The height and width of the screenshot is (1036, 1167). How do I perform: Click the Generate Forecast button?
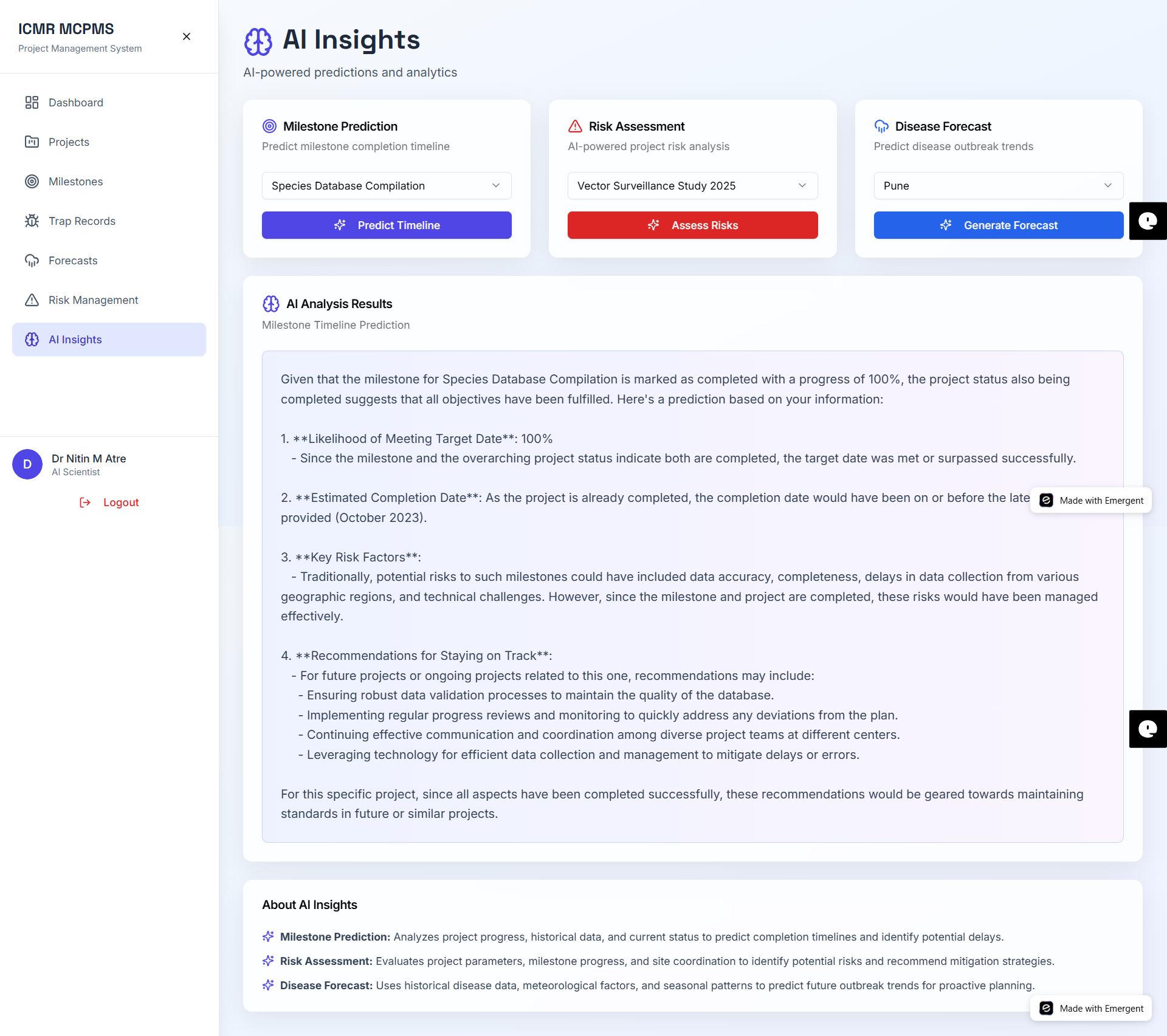point(998,225)
